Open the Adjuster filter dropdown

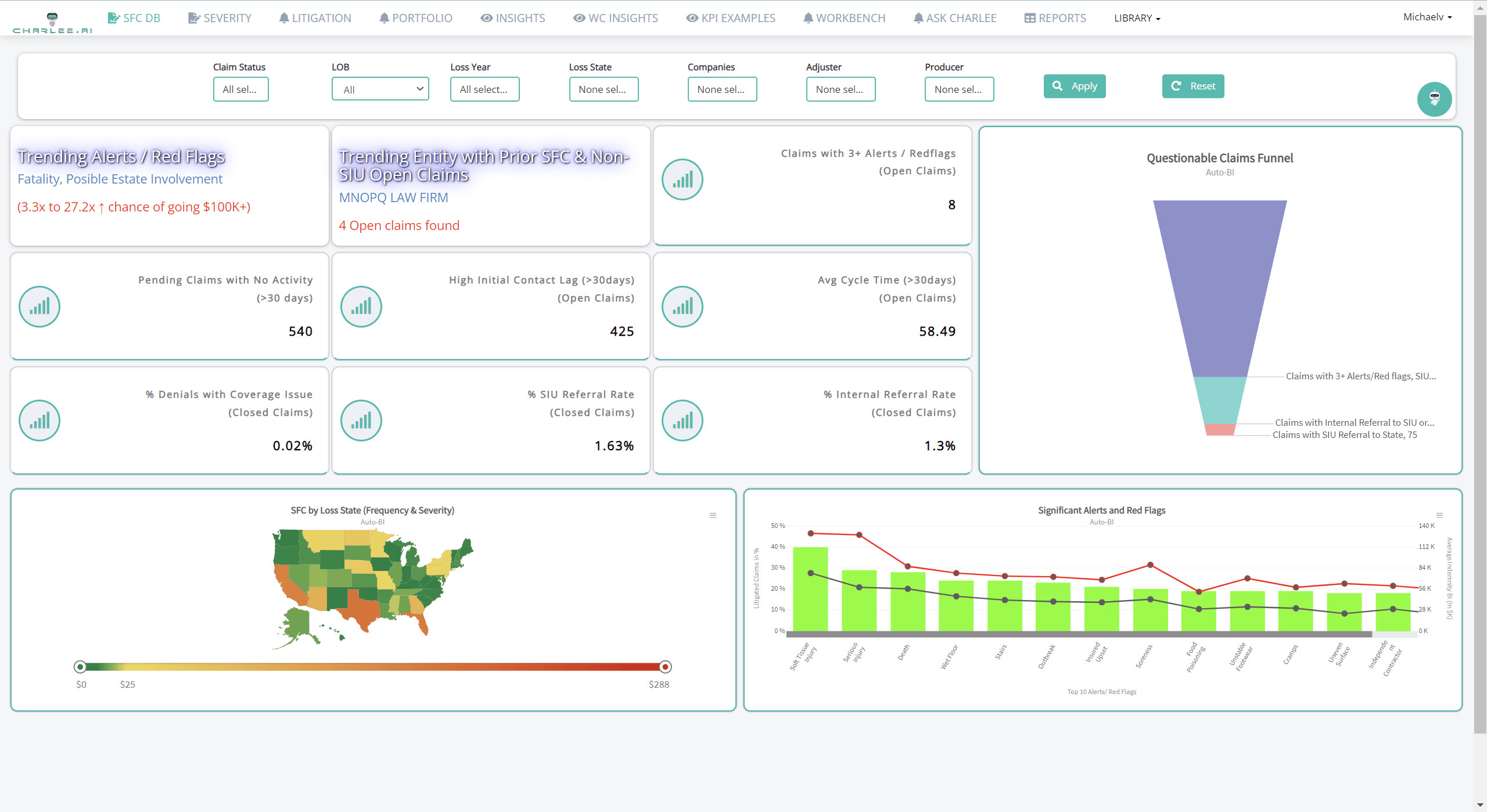coord(841,89)
